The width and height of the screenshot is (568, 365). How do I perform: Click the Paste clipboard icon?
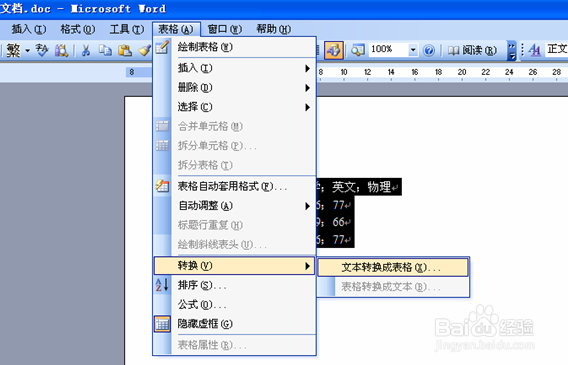(125, 50)
